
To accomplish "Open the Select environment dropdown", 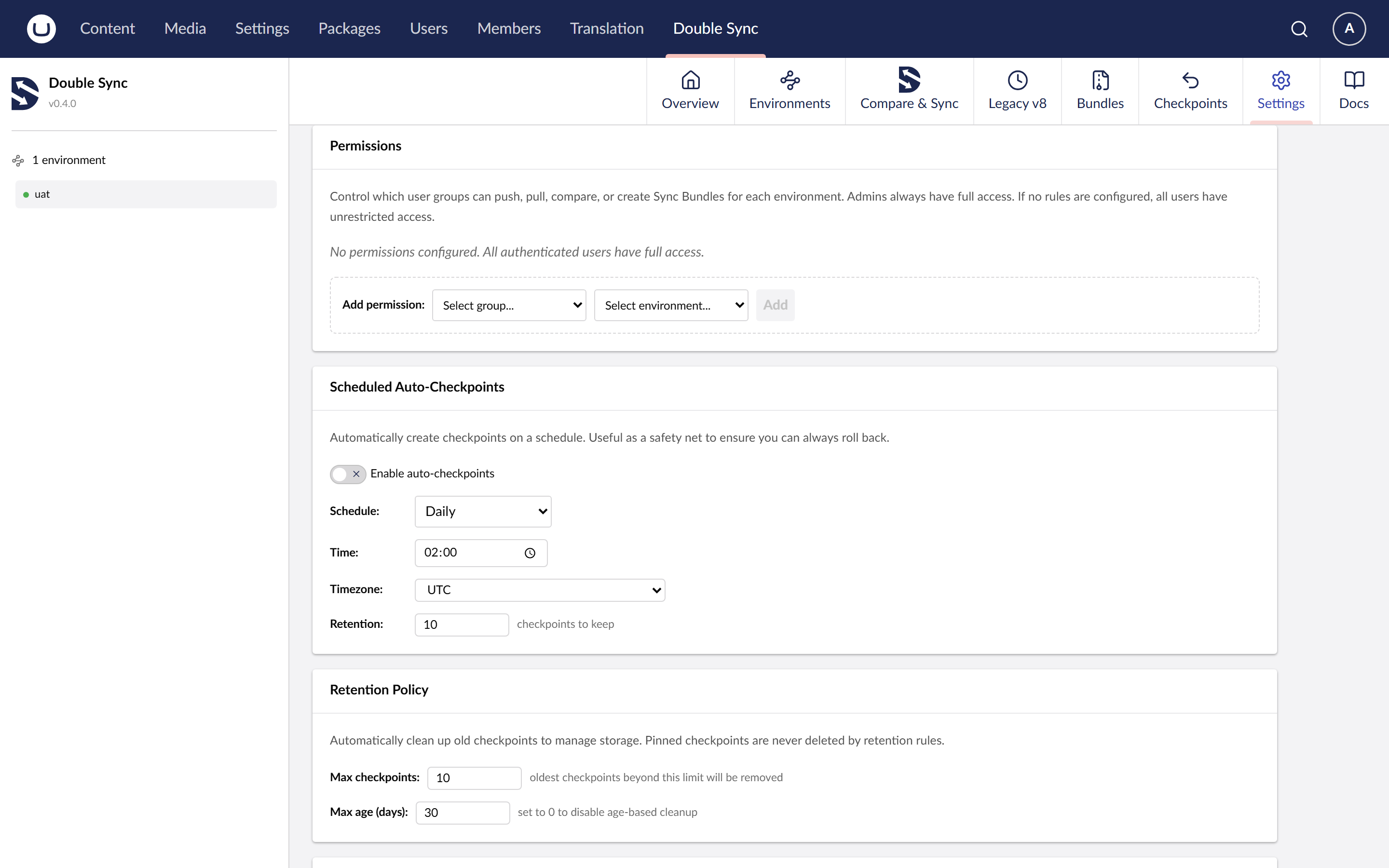I will 671,305.
